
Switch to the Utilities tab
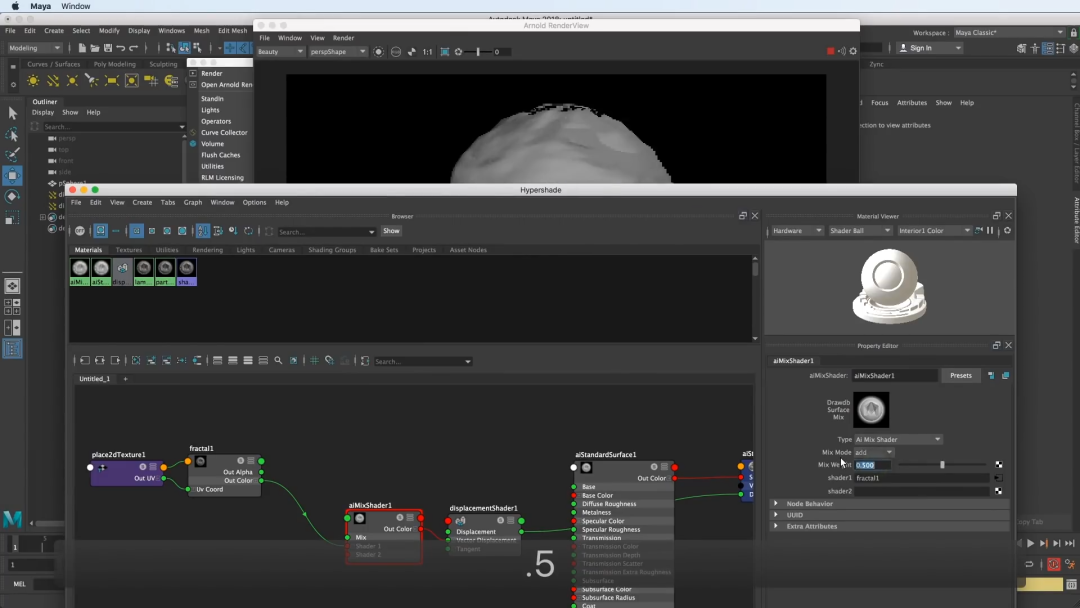tap(167, 250)
